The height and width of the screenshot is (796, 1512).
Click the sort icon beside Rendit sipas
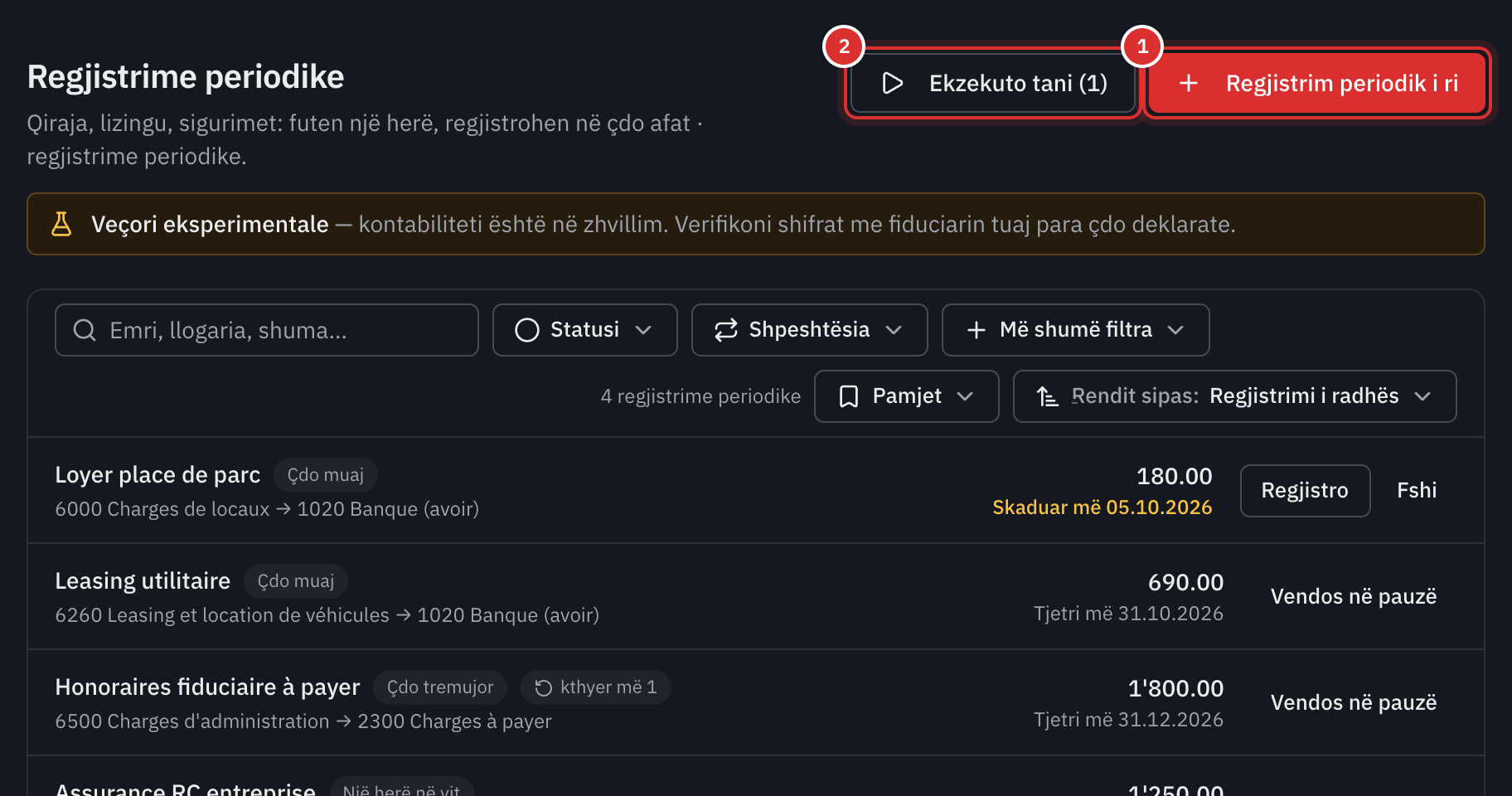[x=1048, y=396]
